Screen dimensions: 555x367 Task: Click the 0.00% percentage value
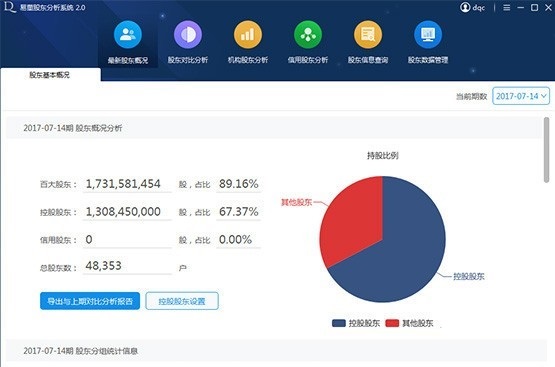click(235, 240)
